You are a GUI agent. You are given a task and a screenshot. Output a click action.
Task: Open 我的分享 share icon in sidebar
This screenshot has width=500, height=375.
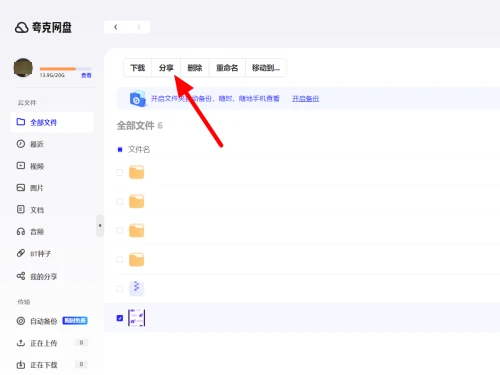point(21,276)
